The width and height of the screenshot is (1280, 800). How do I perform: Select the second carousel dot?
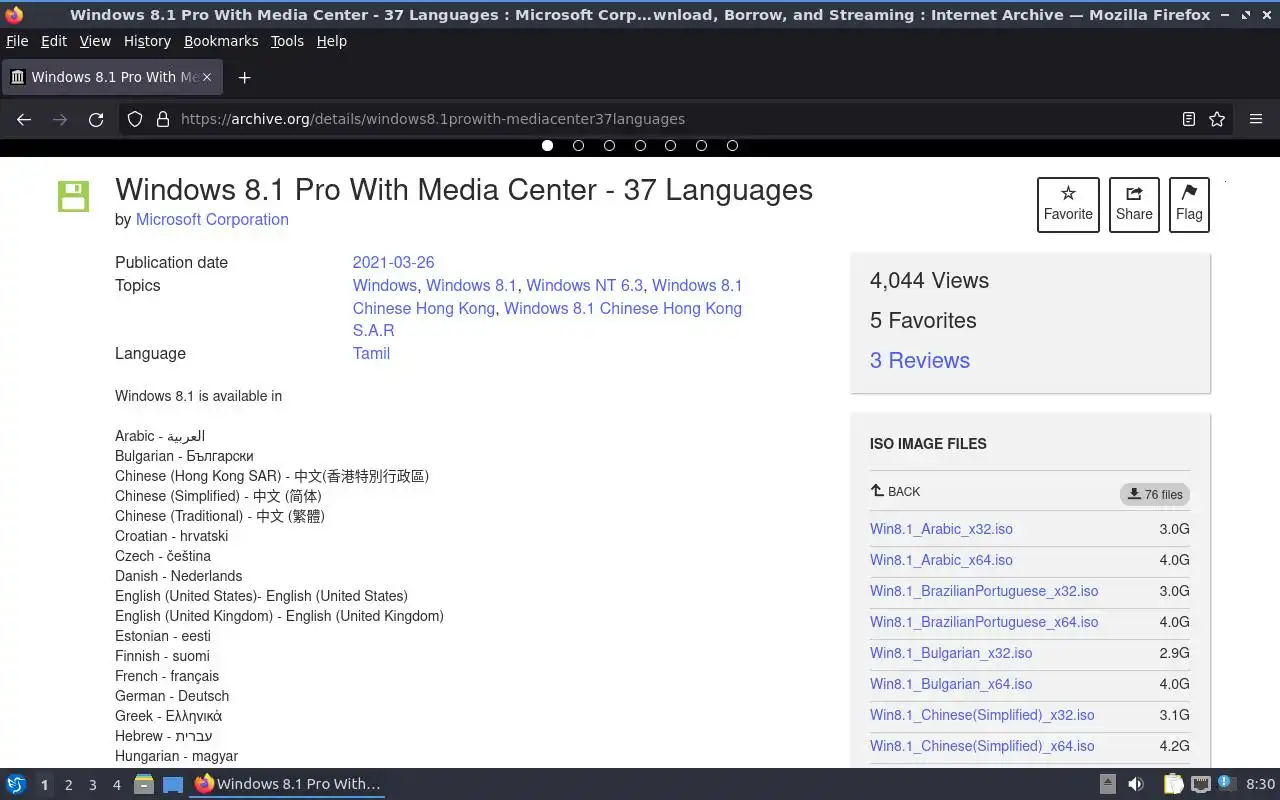(578, 145)
